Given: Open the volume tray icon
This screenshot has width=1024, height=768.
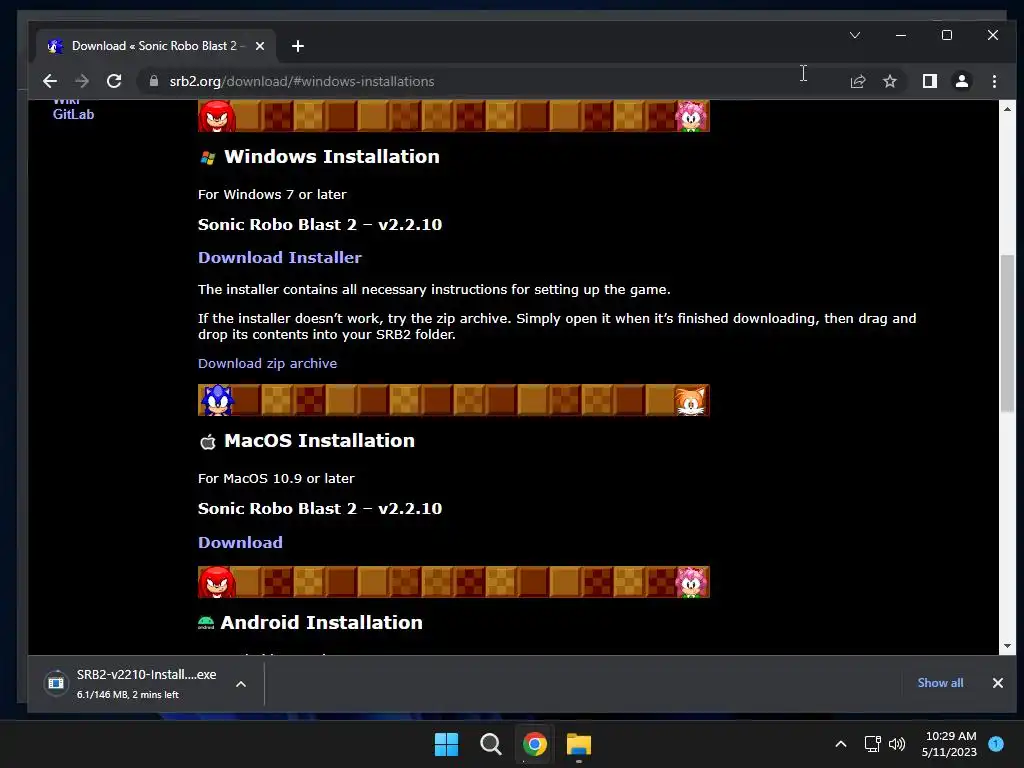Looking at the screenshot, I should click(x=897, y=744).
